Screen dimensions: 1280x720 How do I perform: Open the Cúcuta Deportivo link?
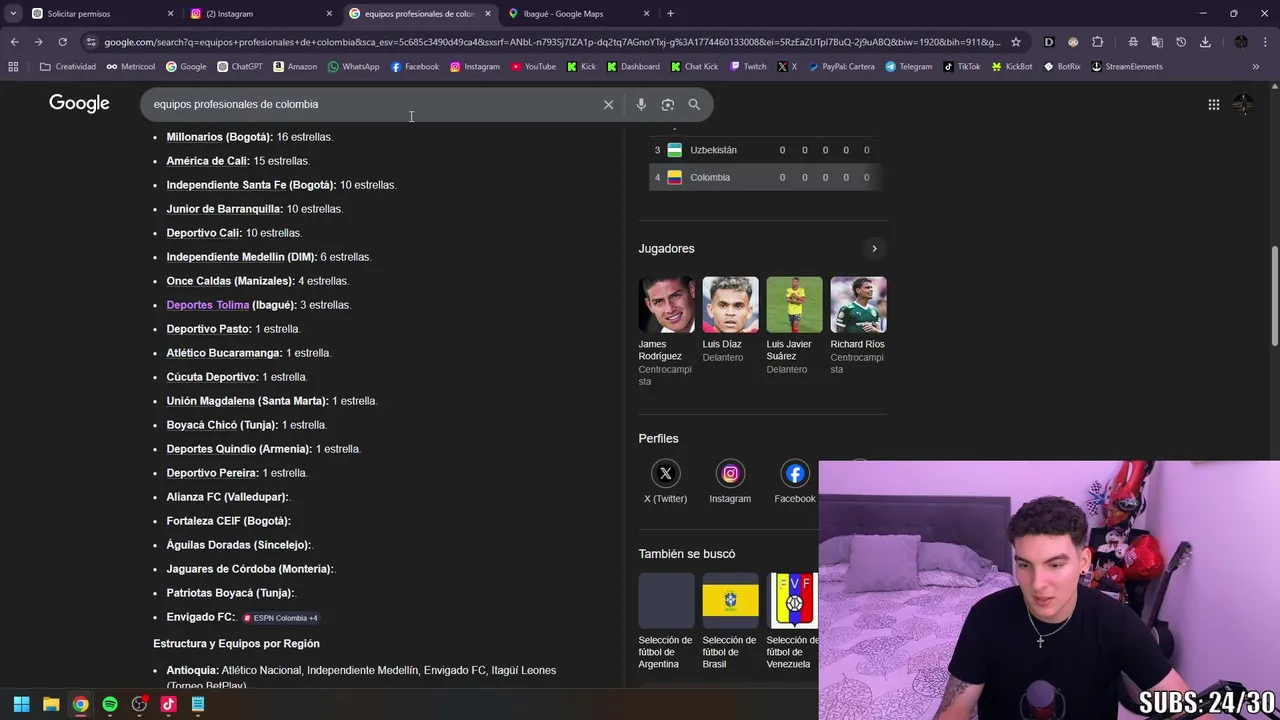point(212,377)
